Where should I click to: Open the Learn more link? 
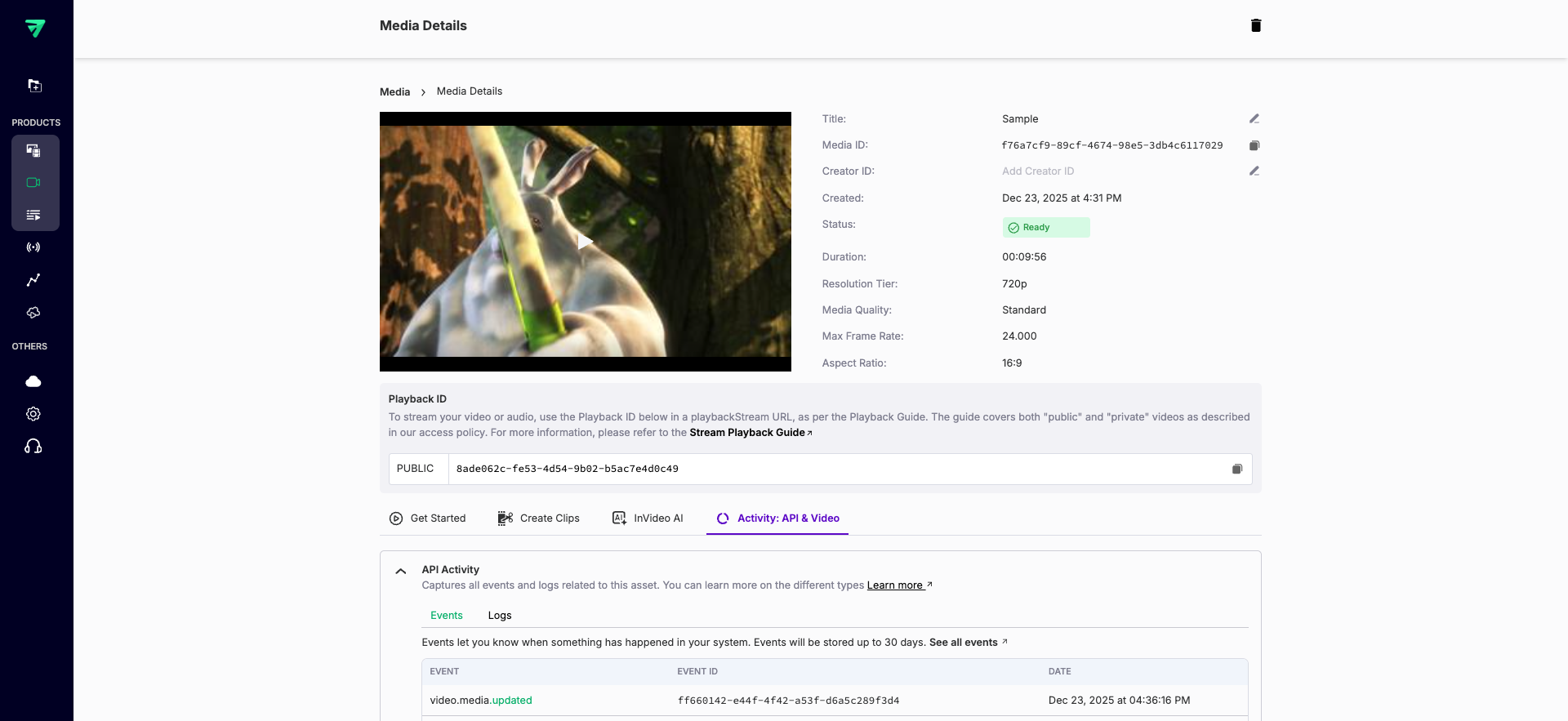coord(899,585)
